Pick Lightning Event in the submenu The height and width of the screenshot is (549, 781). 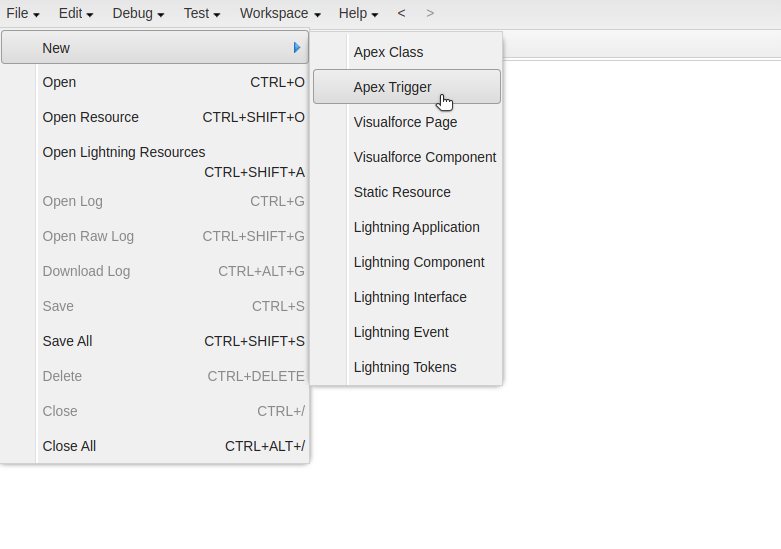[401, 332]
